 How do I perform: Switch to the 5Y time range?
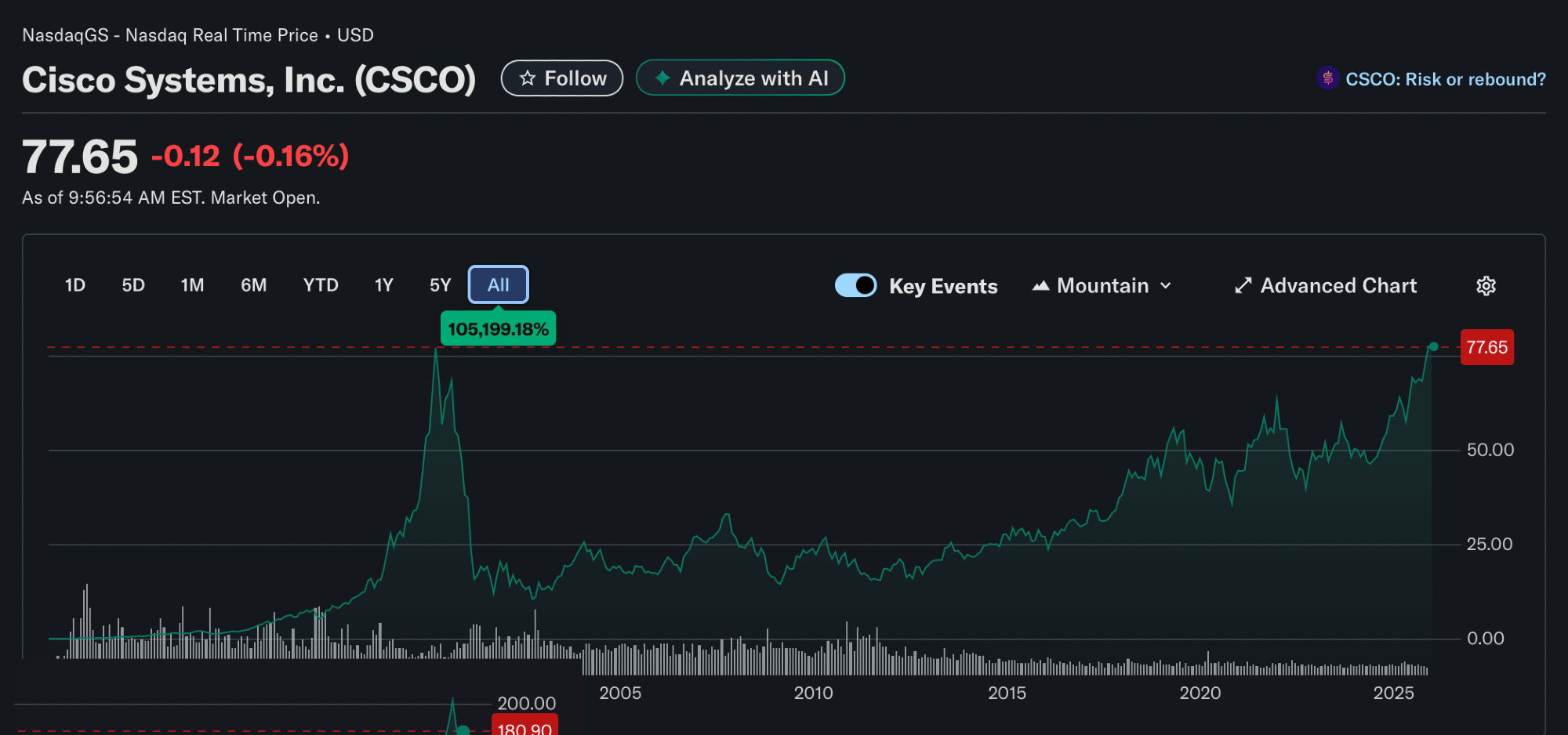pyautogui.click(x=440, y=285)
